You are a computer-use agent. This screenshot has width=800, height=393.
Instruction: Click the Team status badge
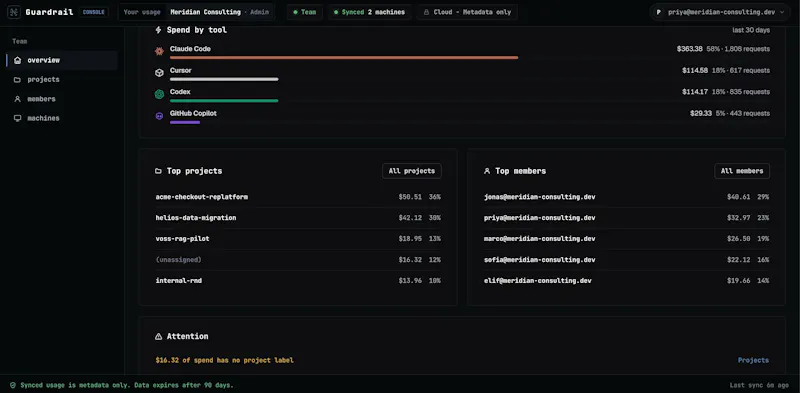click(x=305, y=12)
